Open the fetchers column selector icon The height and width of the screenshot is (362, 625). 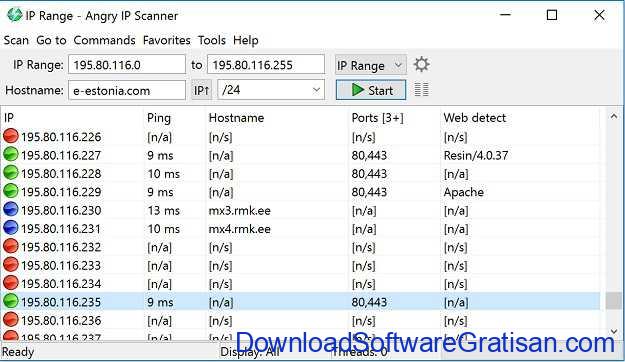pos(421,90)
